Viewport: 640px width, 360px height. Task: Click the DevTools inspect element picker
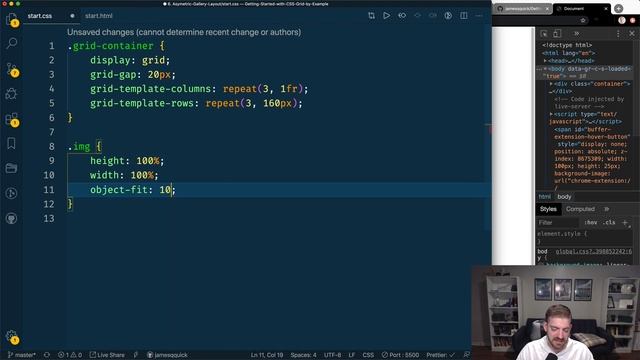pyautogui.click(x=544, y=33)
